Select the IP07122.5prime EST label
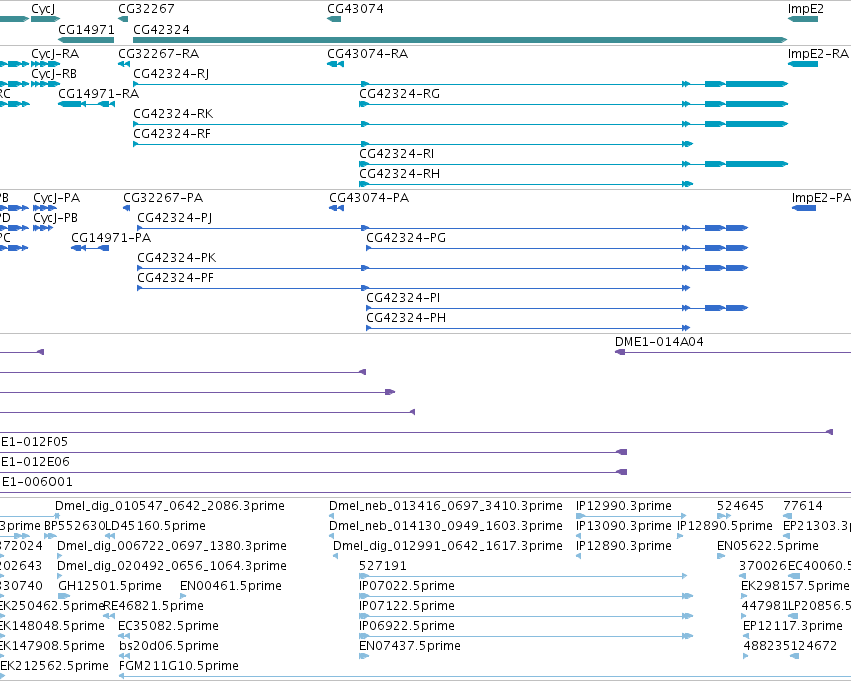851x681 pixels. coord(407,606)
